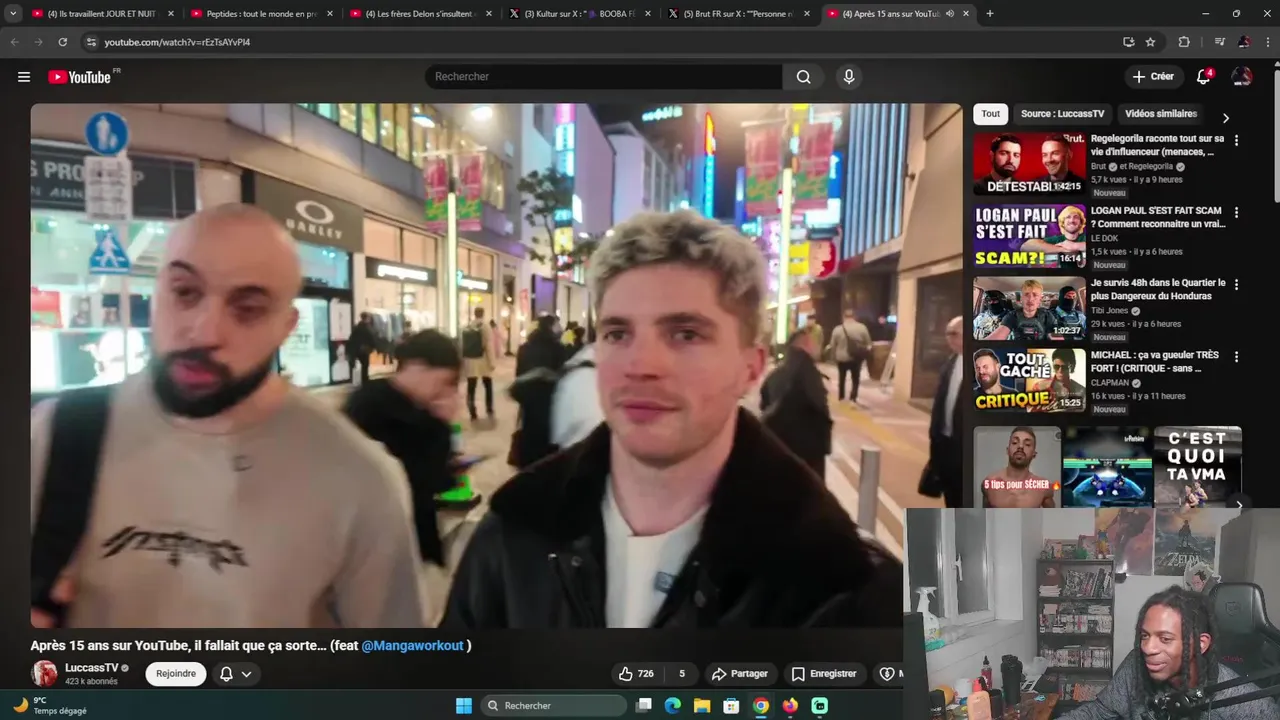1280x720 pixels.
Task: Open the LuccassTV channel name link
Action: (x=92, y=668)
